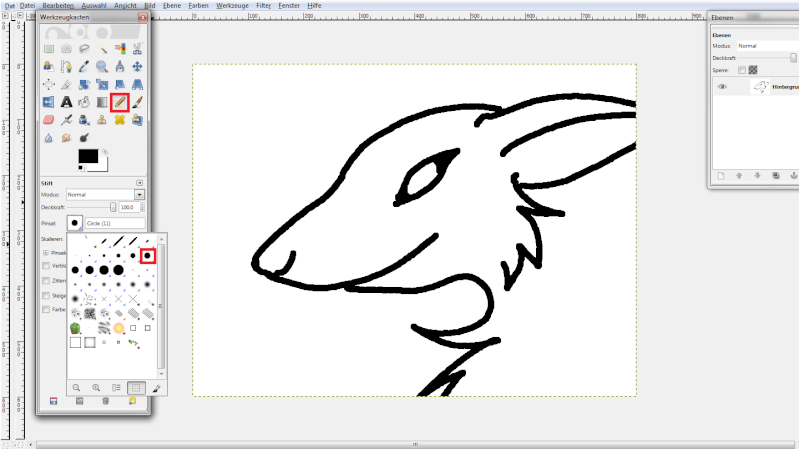
Task: Toggle the Zittern checkbox
Action: (x=46, y=281)
